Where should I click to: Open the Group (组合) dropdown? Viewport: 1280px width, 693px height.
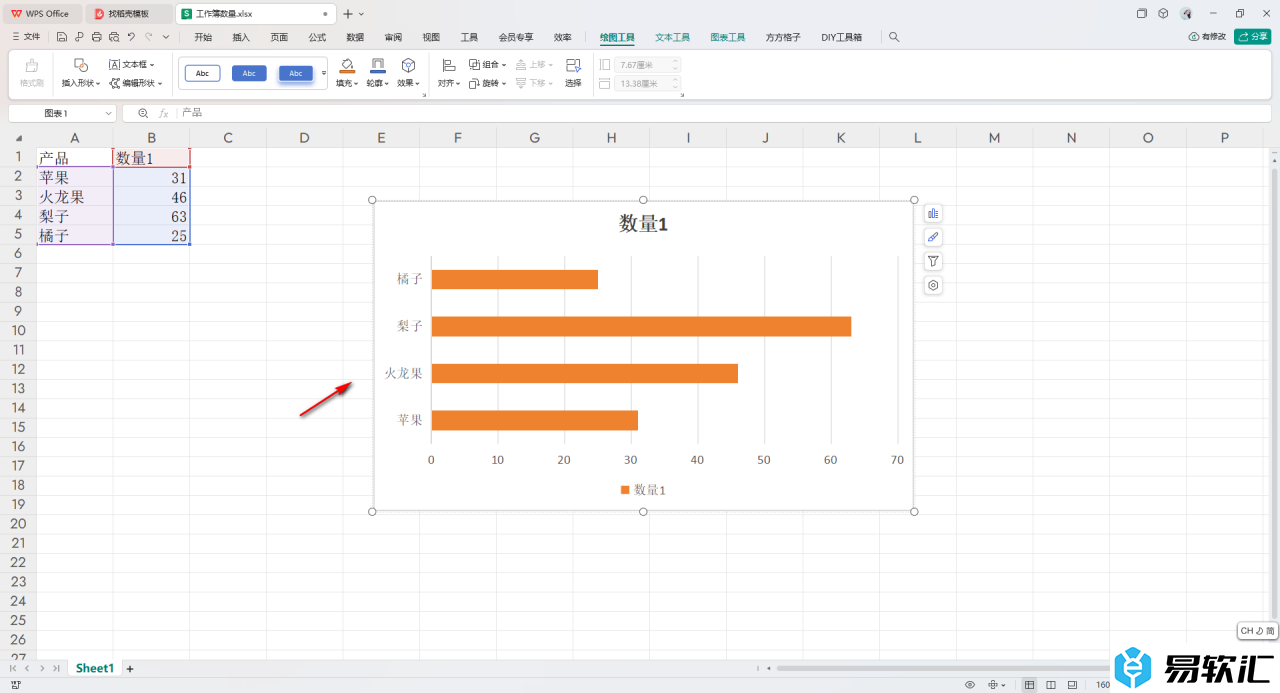[487, 64]
